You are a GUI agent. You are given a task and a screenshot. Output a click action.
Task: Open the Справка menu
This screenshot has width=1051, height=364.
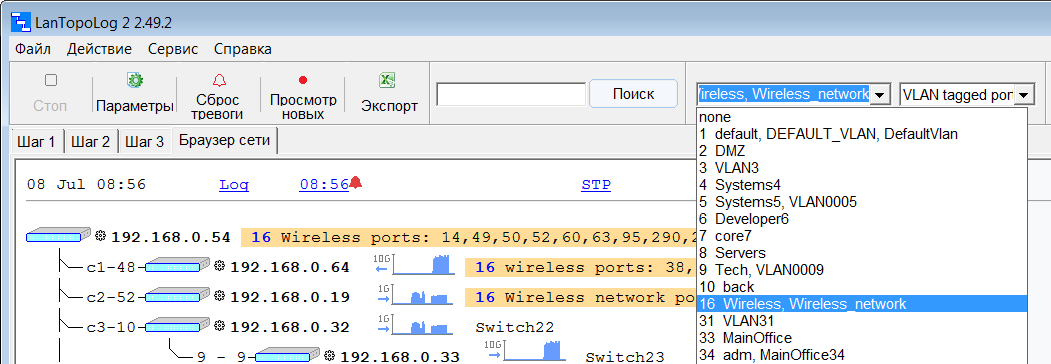point(243,49)
